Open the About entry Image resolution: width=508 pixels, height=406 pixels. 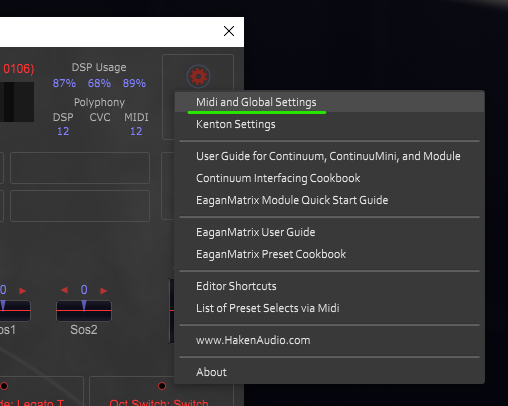pyautogui.click(x=329, y=372)
